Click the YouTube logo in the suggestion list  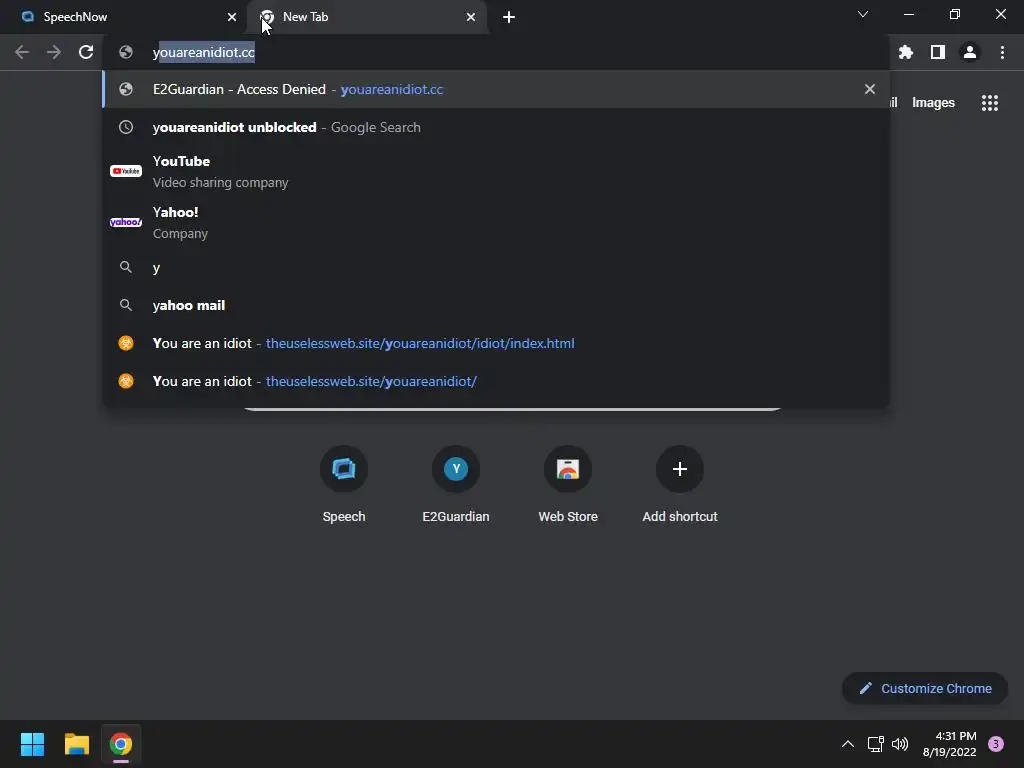click(x=126, y=171)
